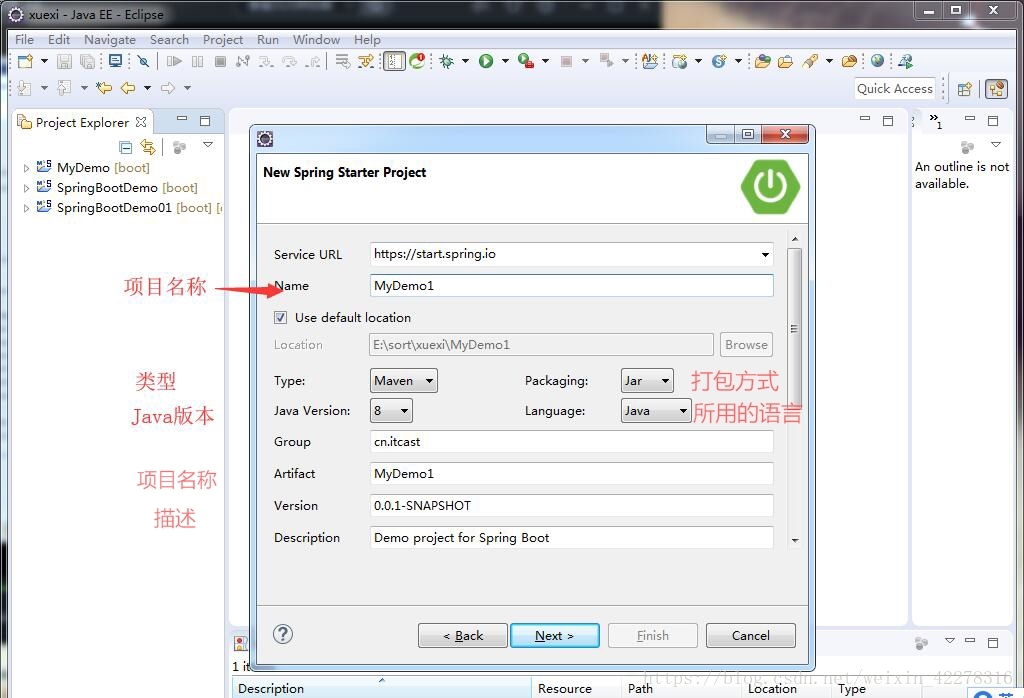Click the Terminate stop icon left of Disconnect
1024x698 pixels.
(220, 61)
